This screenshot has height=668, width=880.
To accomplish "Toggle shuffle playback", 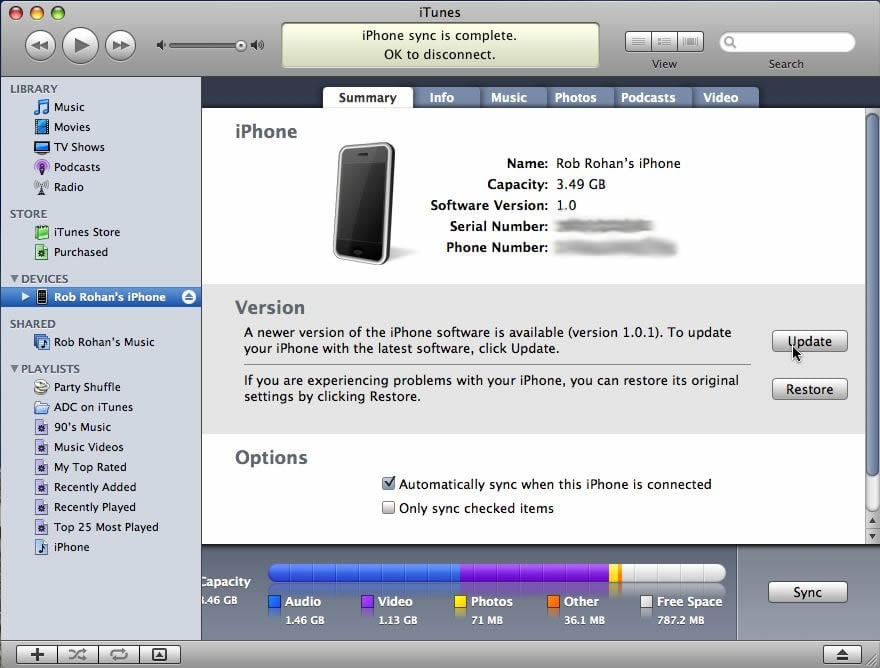I will point(77,655).
